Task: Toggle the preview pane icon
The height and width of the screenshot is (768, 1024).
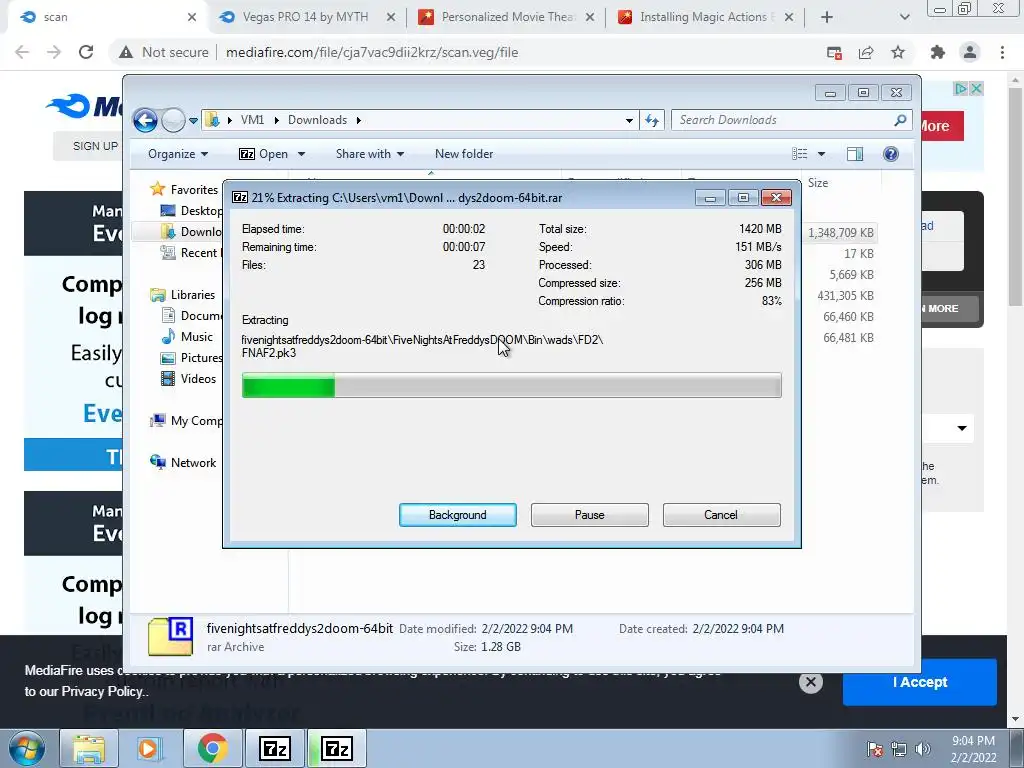Action: (x=855, y=154)
